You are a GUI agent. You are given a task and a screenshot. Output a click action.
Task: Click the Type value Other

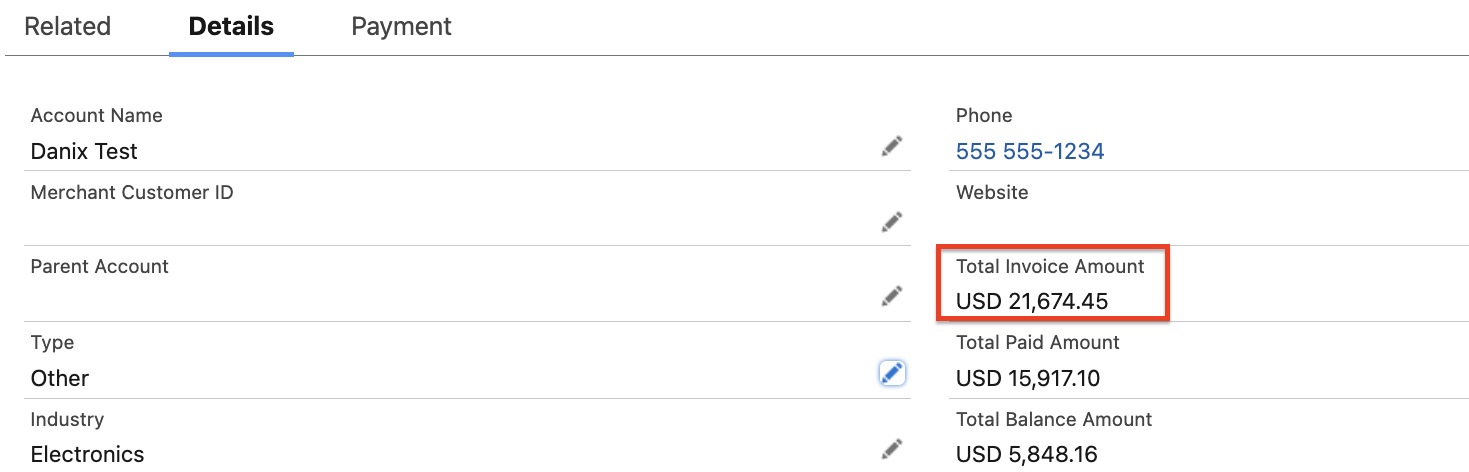(x=60, y=378)
